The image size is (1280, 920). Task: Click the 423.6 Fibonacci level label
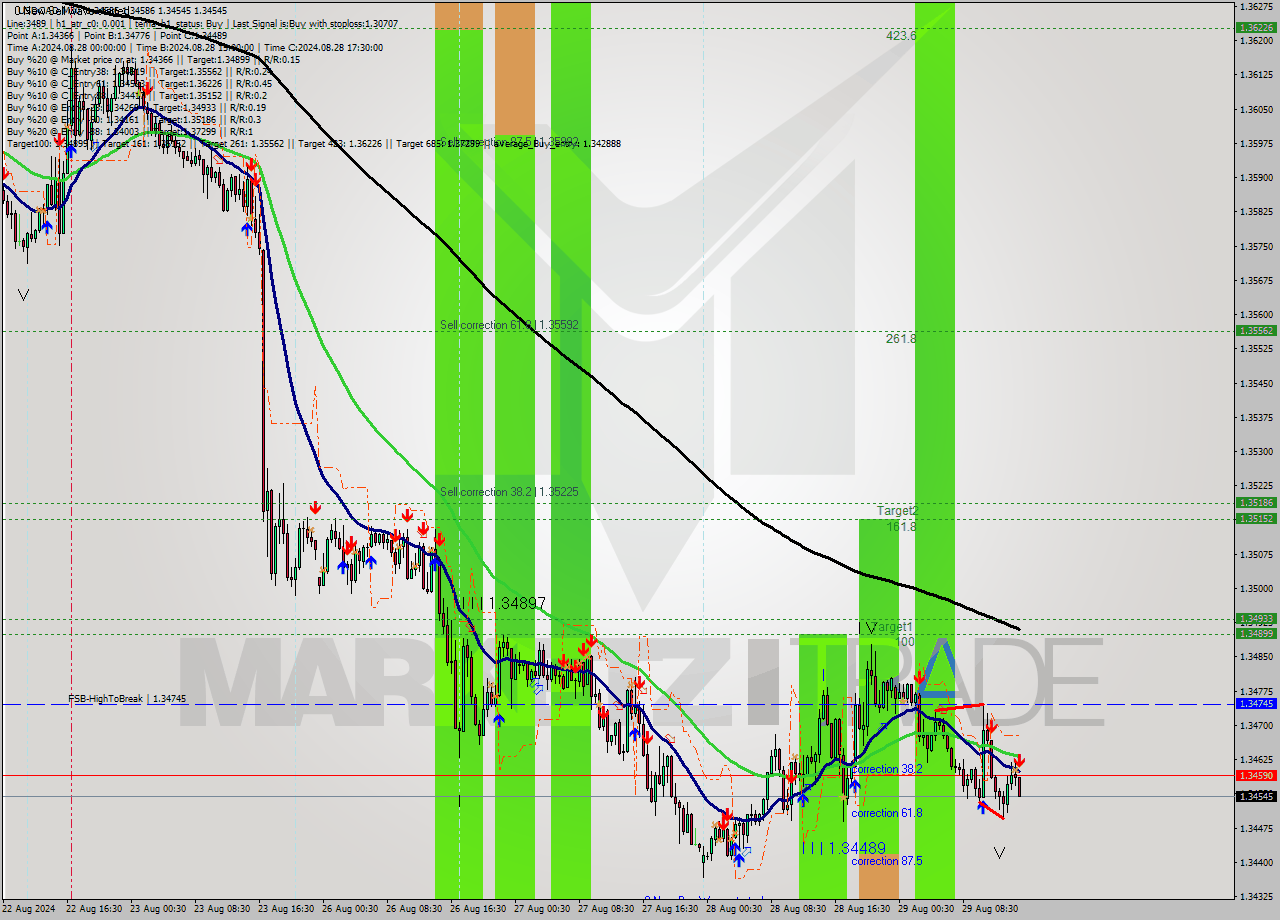[x=901, y=35]
